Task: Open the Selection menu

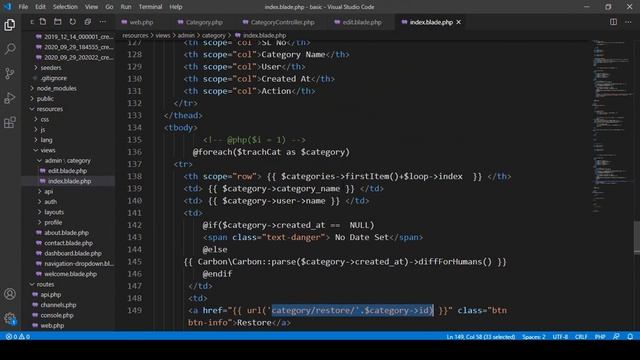Action: 65,7
